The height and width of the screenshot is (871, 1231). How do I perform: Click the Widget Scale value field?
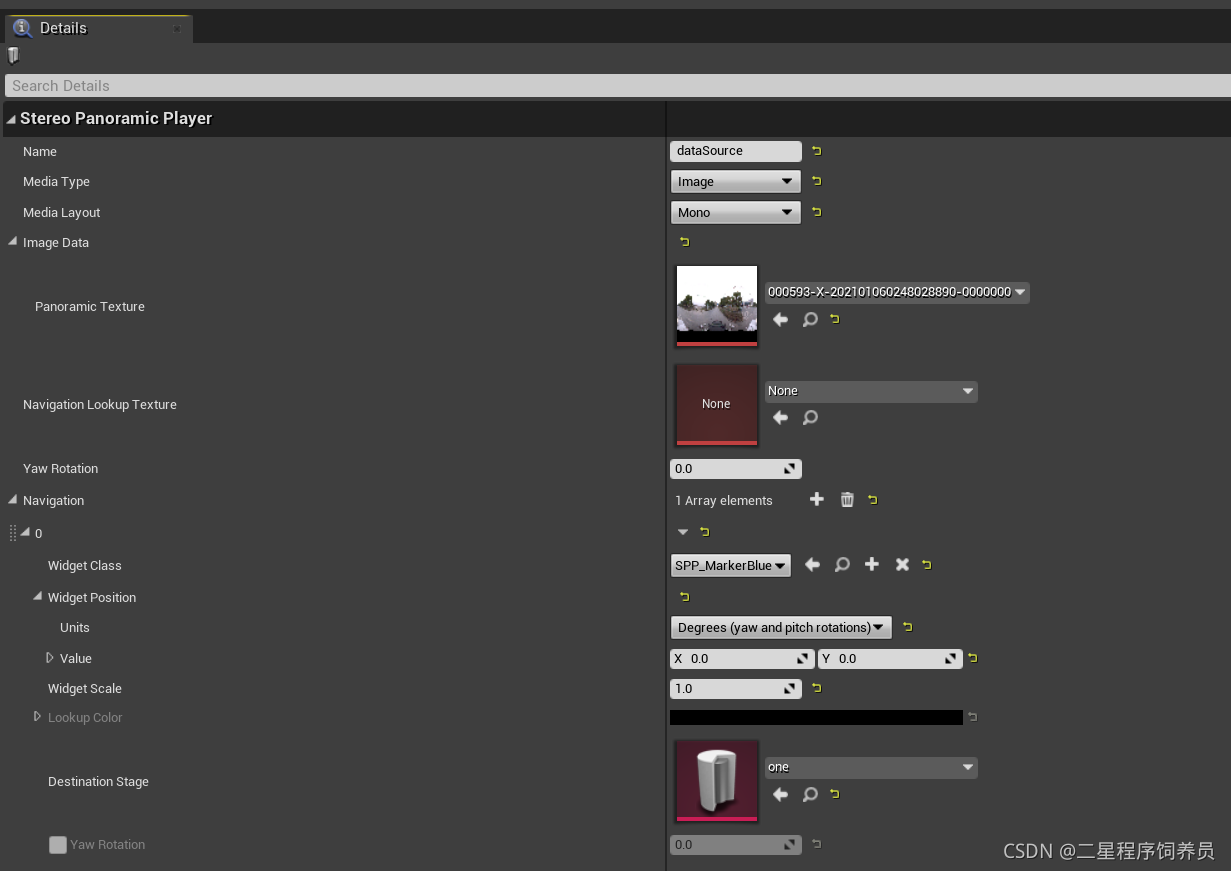pos(736,688)
